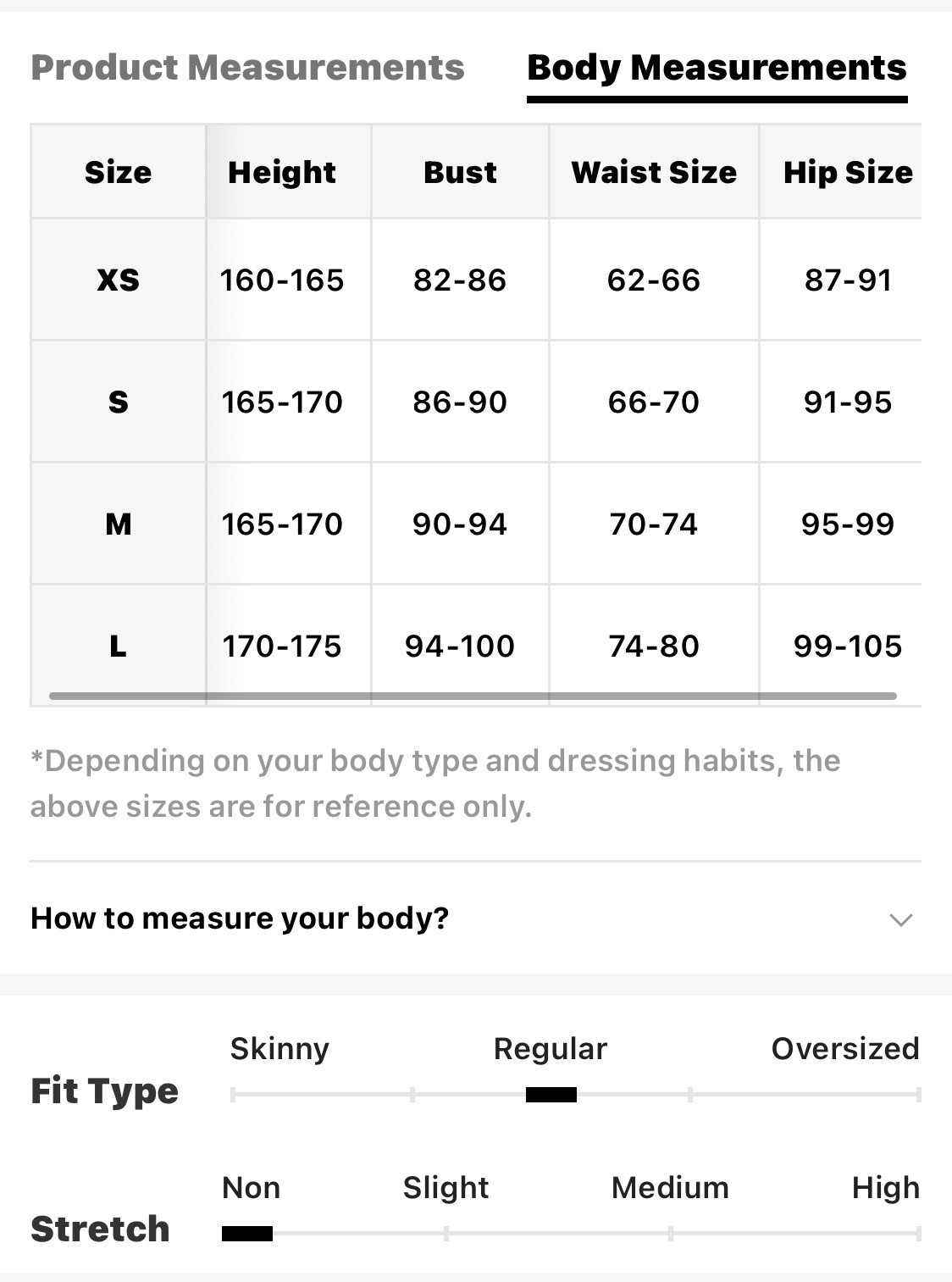952x1282 pixels.
Task: Click the Oversized label on Fit Type scale
Action: 844,1049
